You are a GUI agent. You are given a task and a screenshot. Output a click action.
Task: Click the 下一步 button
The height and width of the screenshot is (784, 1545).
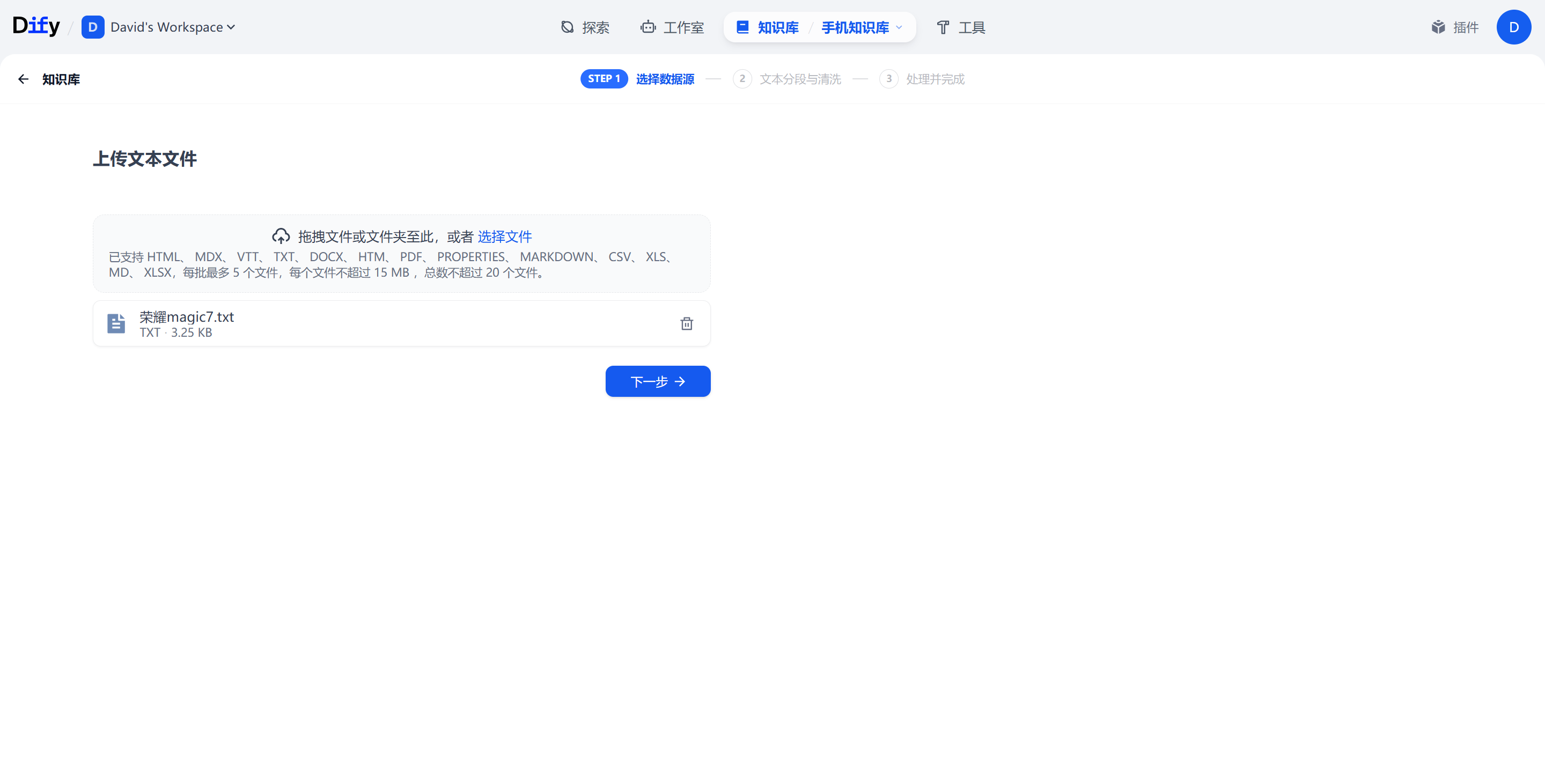click(x=657, y=381)
